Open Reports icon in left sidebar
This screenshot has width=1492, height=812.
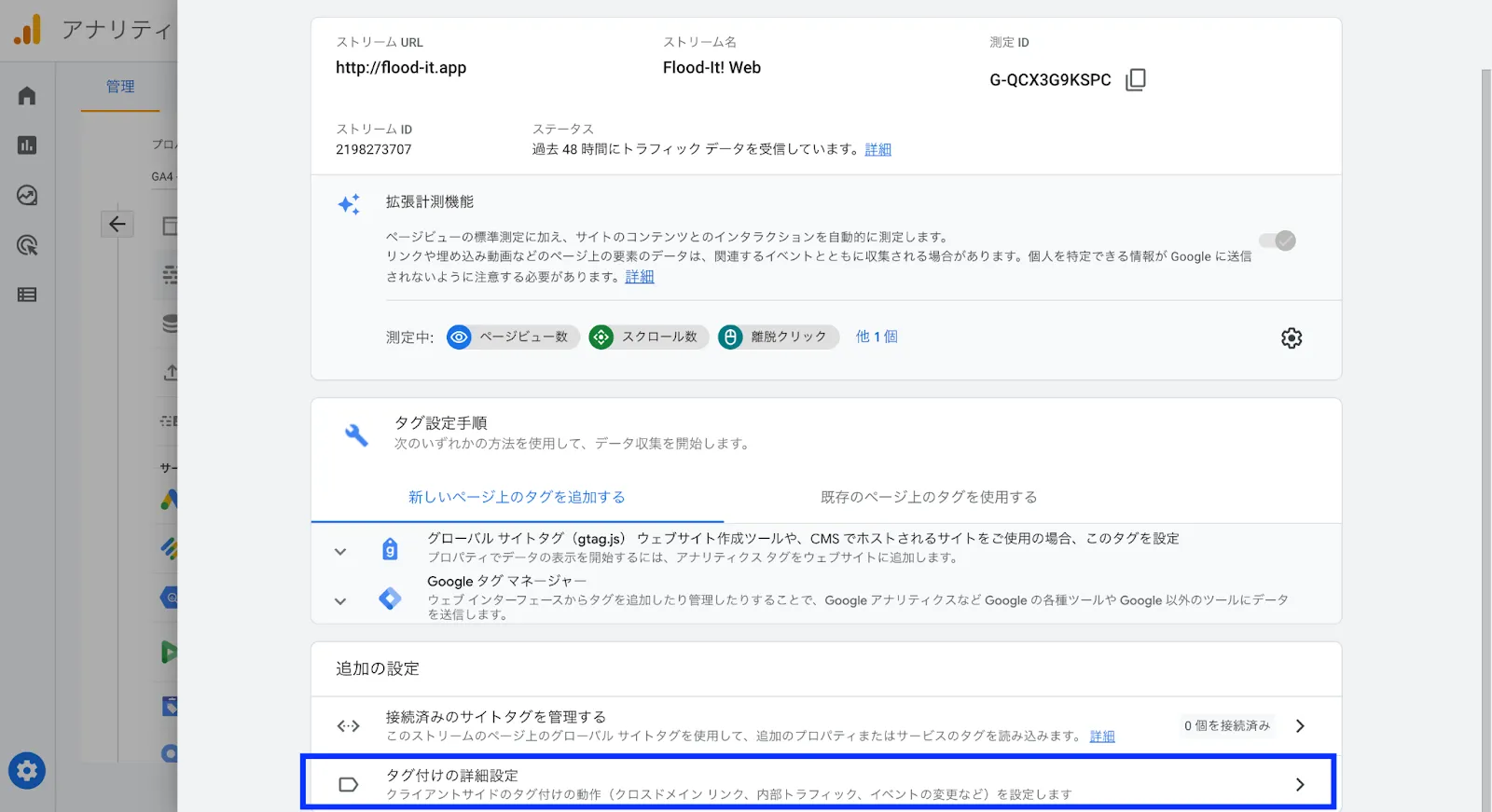(27, 145)
